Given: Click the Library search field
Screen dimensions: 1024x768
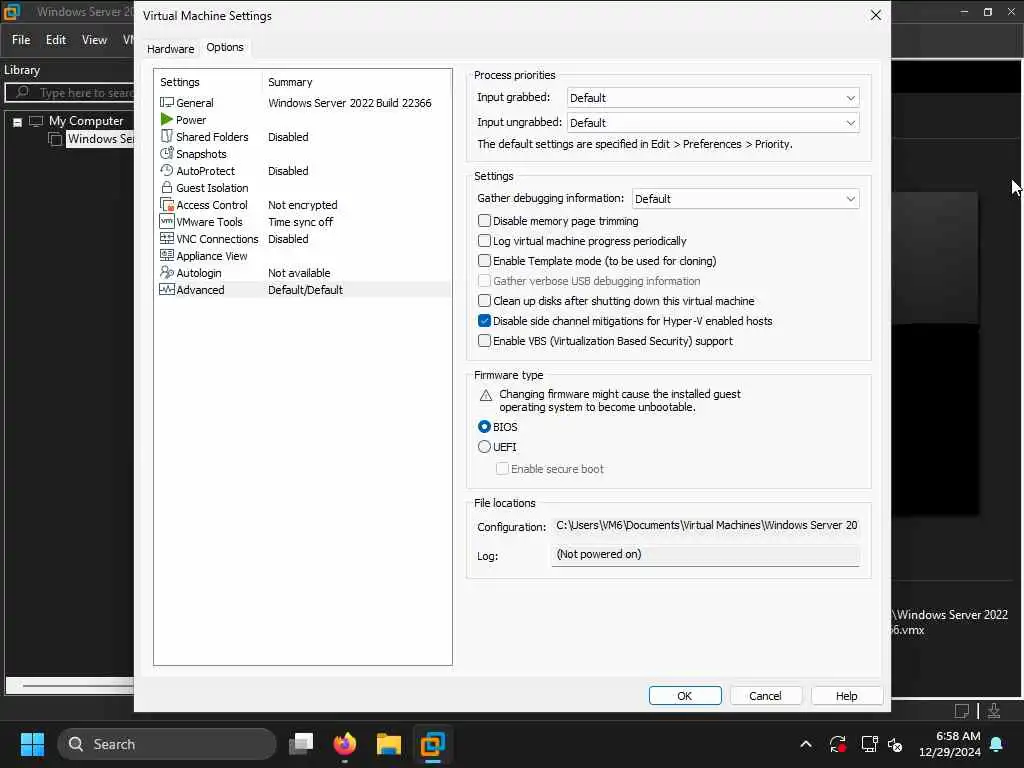Looking at the screenshot, I should 69,93.
